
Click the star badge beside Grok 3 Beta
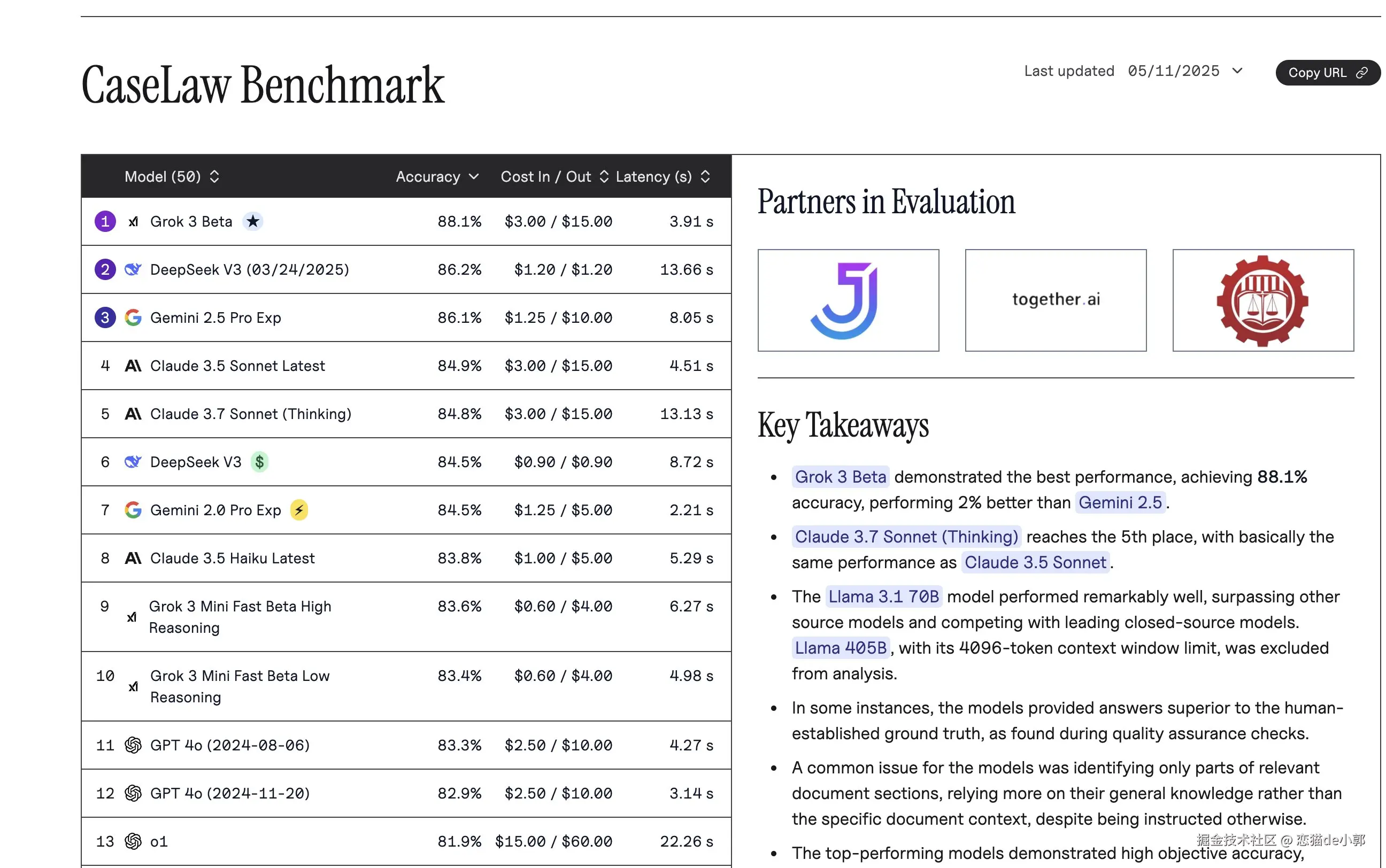coord(252,222)
